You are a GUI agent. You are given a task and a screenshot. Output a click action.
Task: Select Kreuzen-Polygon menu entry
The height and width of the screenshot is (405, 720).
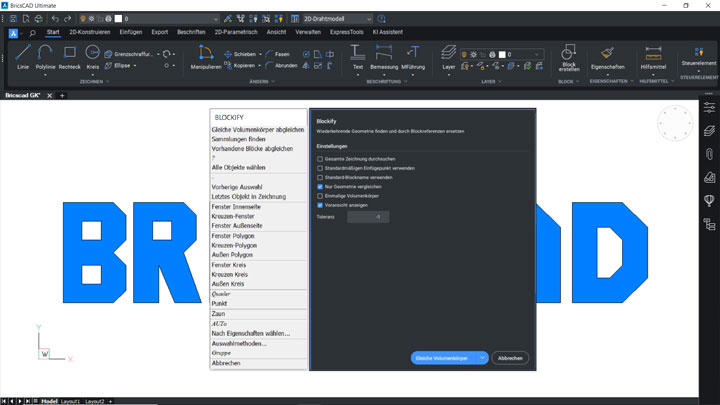click(234, 245)
